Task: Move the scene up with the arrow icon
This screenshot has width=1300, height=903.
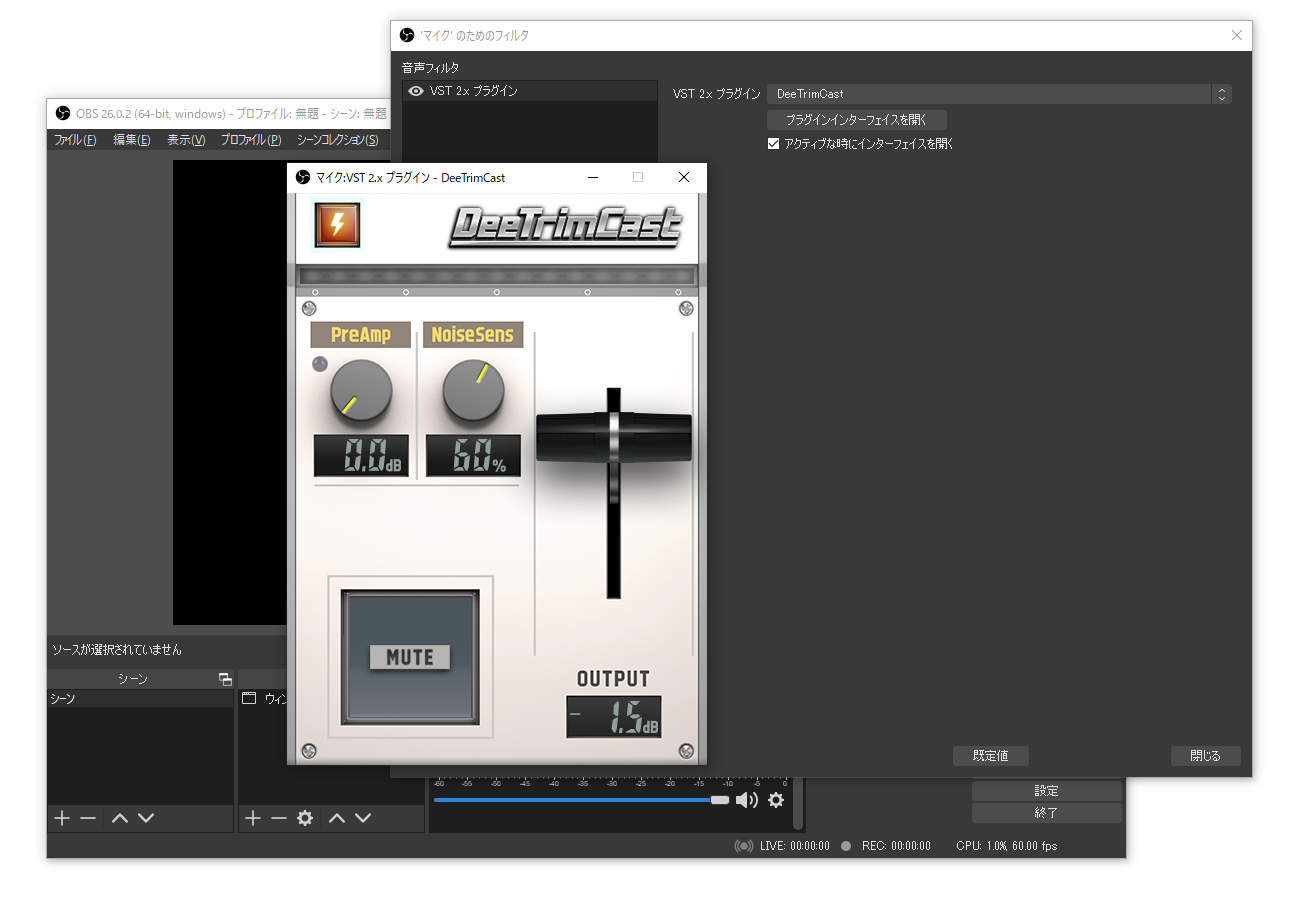Action: [x=120, y=818]
